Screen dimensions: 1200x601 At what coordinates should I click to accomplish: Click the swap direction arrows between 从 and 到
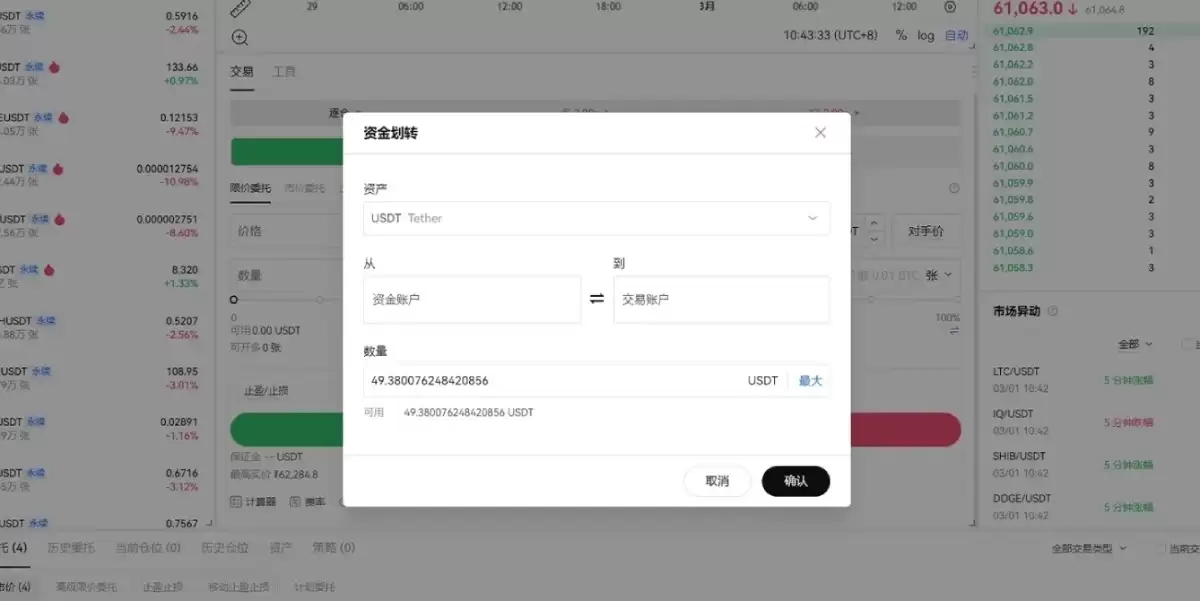pyautogui.click(x=597, y=298)
